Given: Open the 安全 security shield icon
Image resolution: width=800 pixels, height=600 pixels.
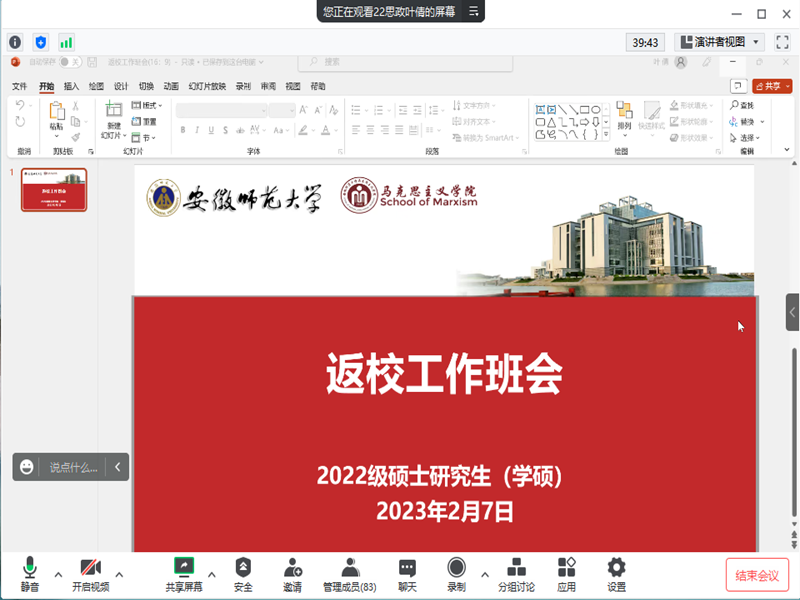Looking at the screenshot, I should 243,575.
